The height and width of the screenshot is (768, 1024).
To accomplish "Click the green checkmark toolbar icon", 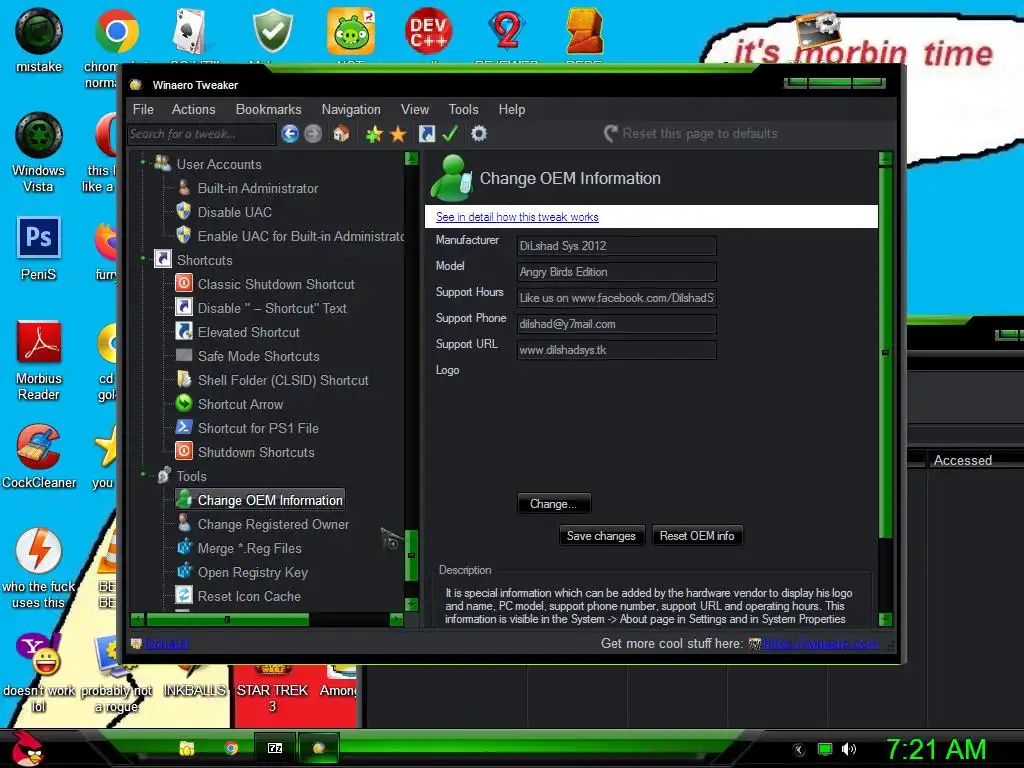I will pyautogui.click(x=450, y=134).
